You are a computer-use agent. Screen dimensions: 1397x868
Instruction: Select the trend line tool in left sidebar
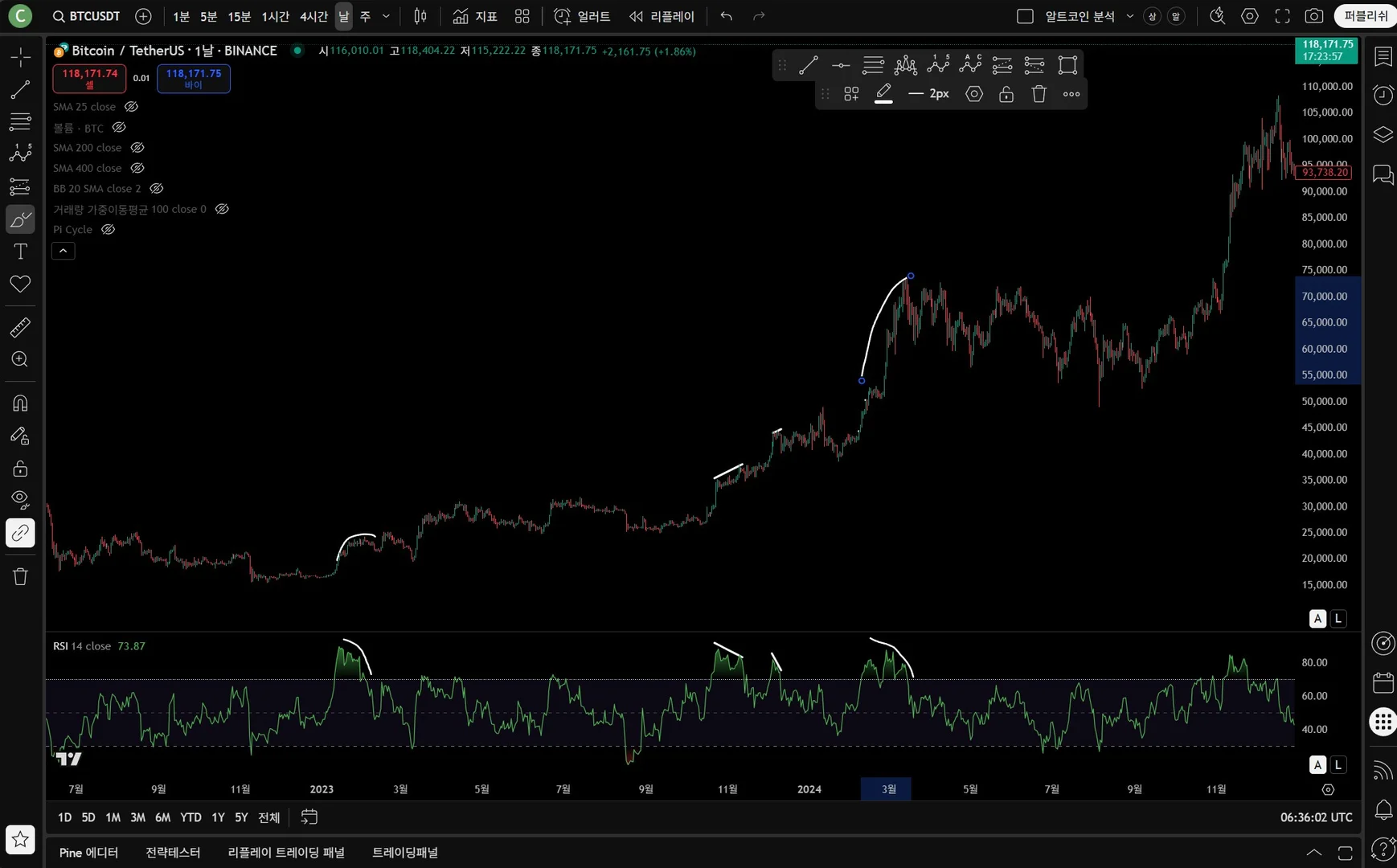pos(20,89)
